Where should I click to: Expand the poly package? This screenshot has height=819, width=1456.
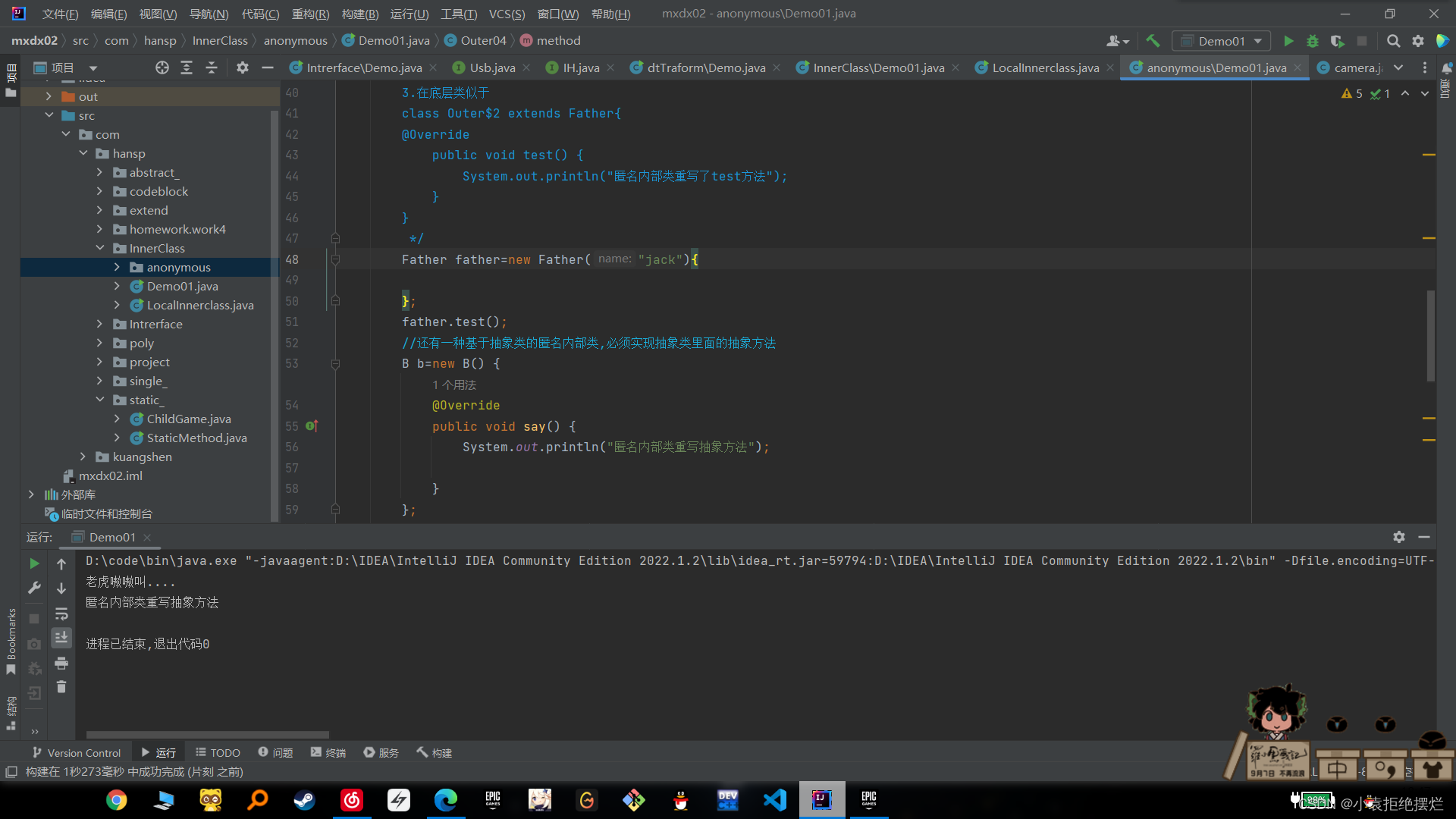coord(99,343)
